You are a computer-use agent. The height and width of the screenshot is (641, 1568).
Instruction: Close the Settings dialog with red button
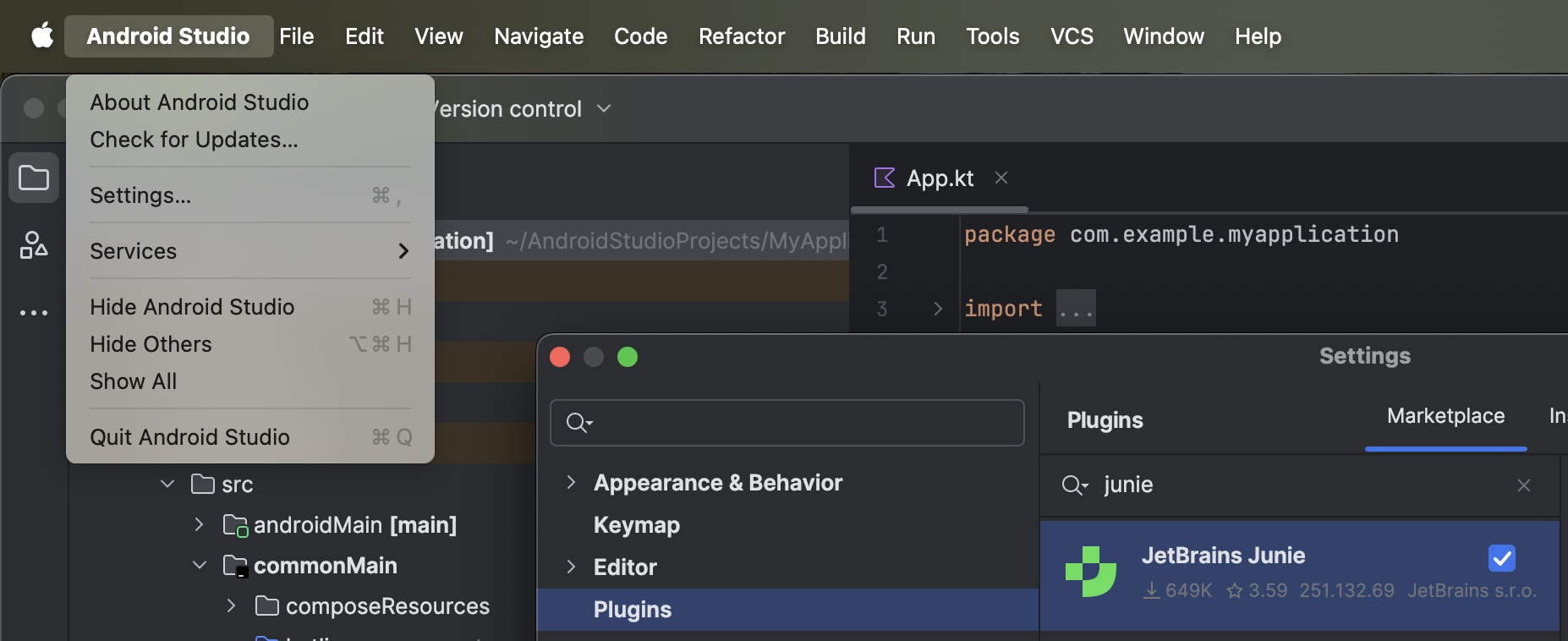[x=560, y=357]
